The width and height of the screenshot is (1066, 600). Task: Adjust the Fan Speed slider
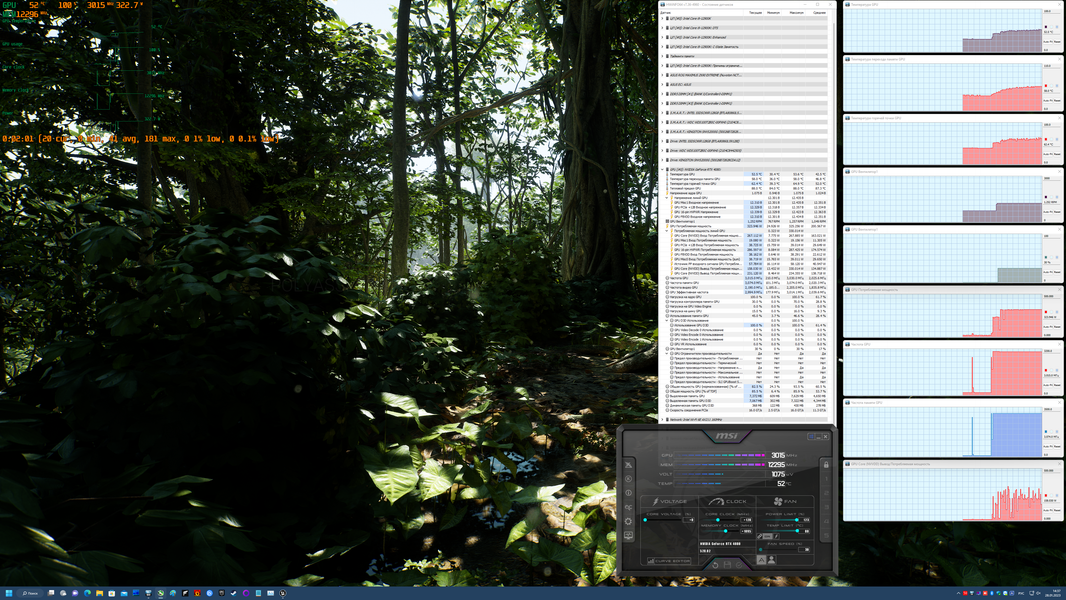[x=778, y=550]
